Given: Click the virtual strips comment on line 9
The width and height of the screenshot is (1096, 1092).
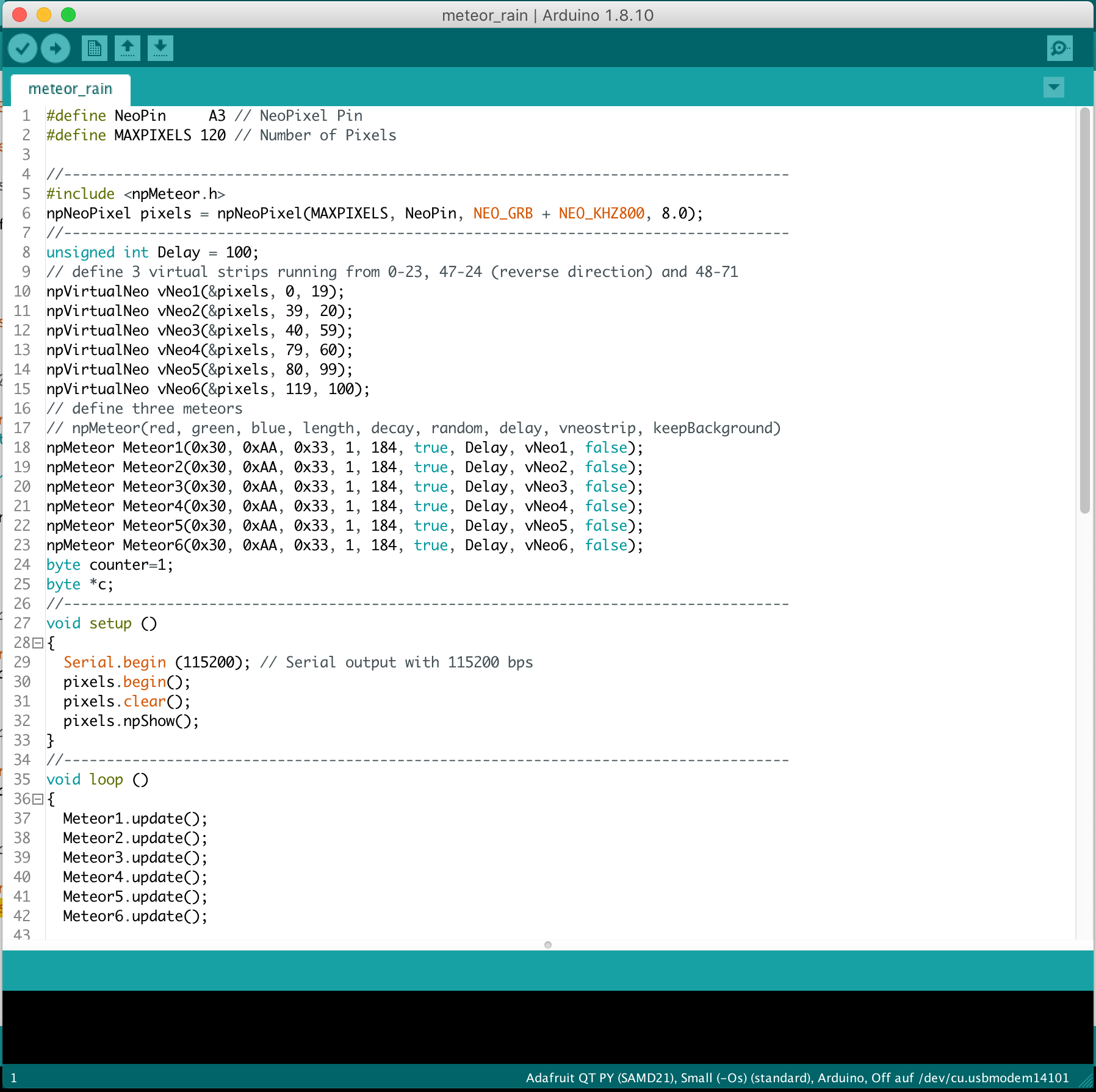Looking at the screenshot, I should pyautogui.click(x=392, y=272).
